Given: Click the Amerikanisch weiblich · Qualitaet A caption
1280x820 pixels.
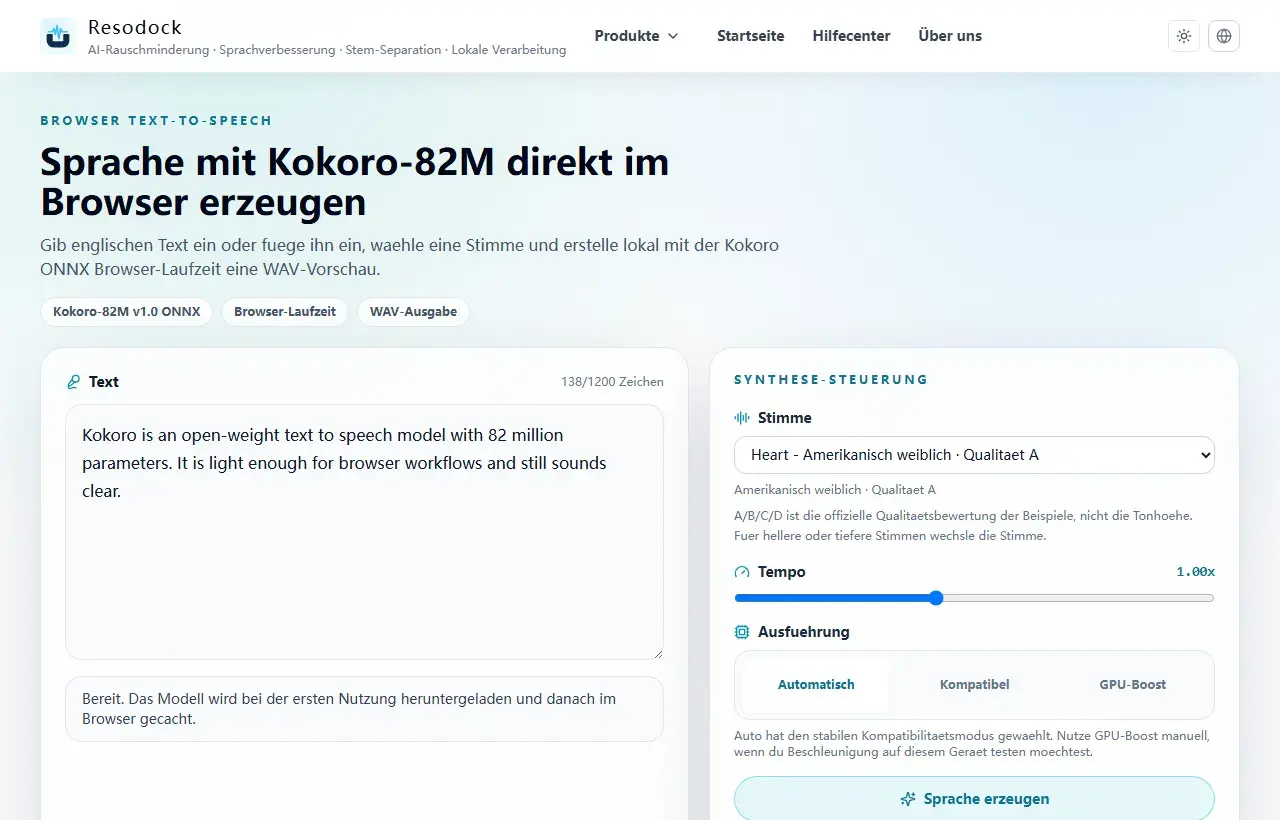Looking at the screenshot, I should click(x=835, y=490).
